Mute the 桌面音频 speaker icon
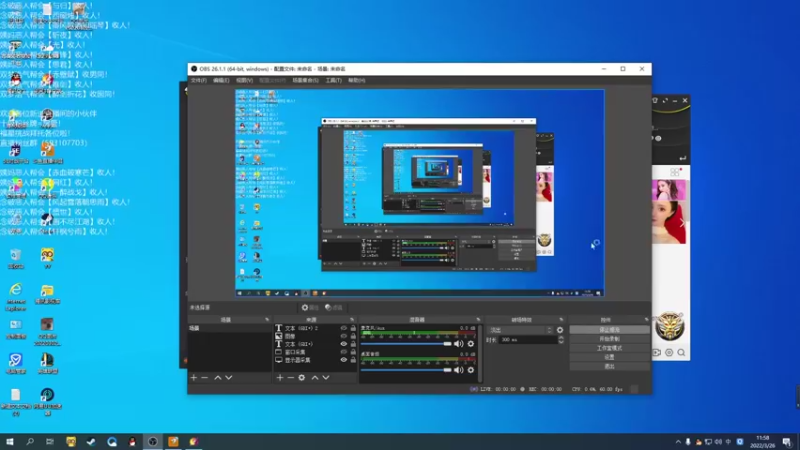 (x=459, y=370)
